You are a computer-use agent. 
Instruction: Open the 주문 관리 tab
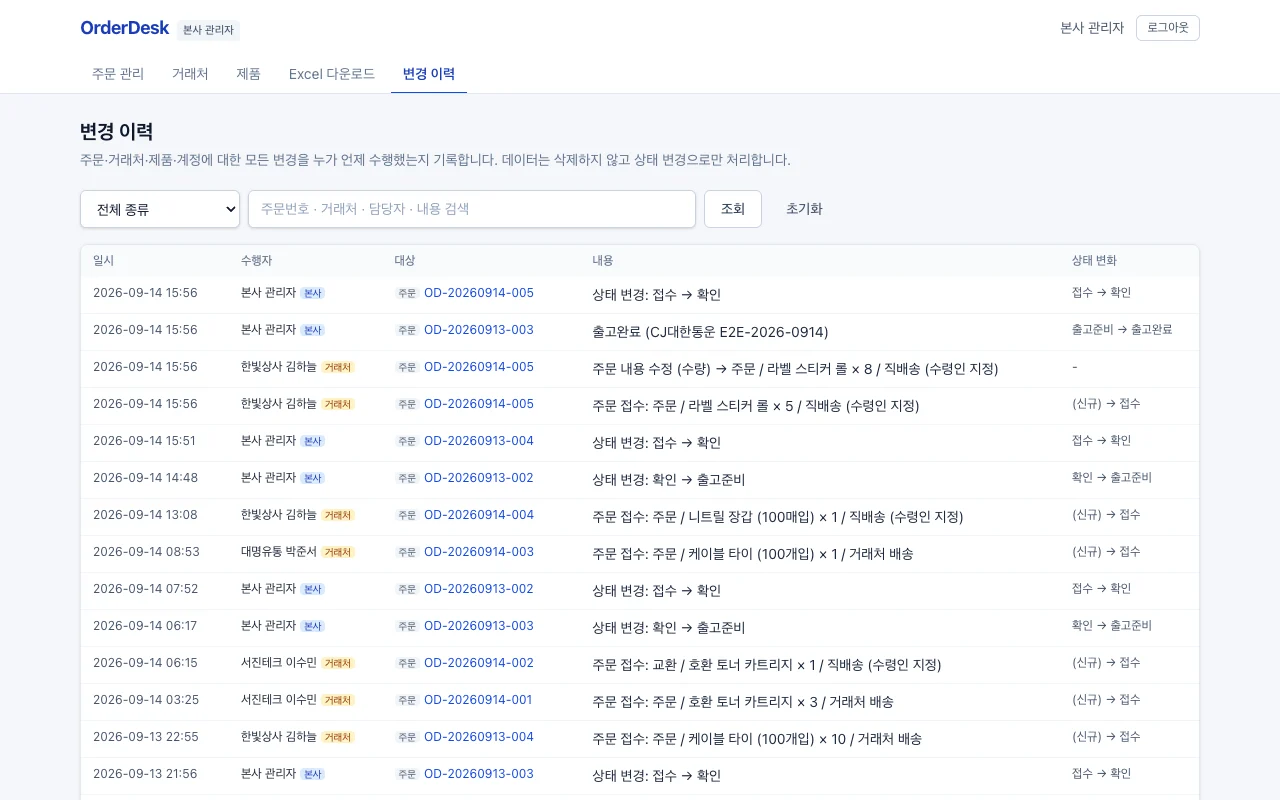pos(118,74)
